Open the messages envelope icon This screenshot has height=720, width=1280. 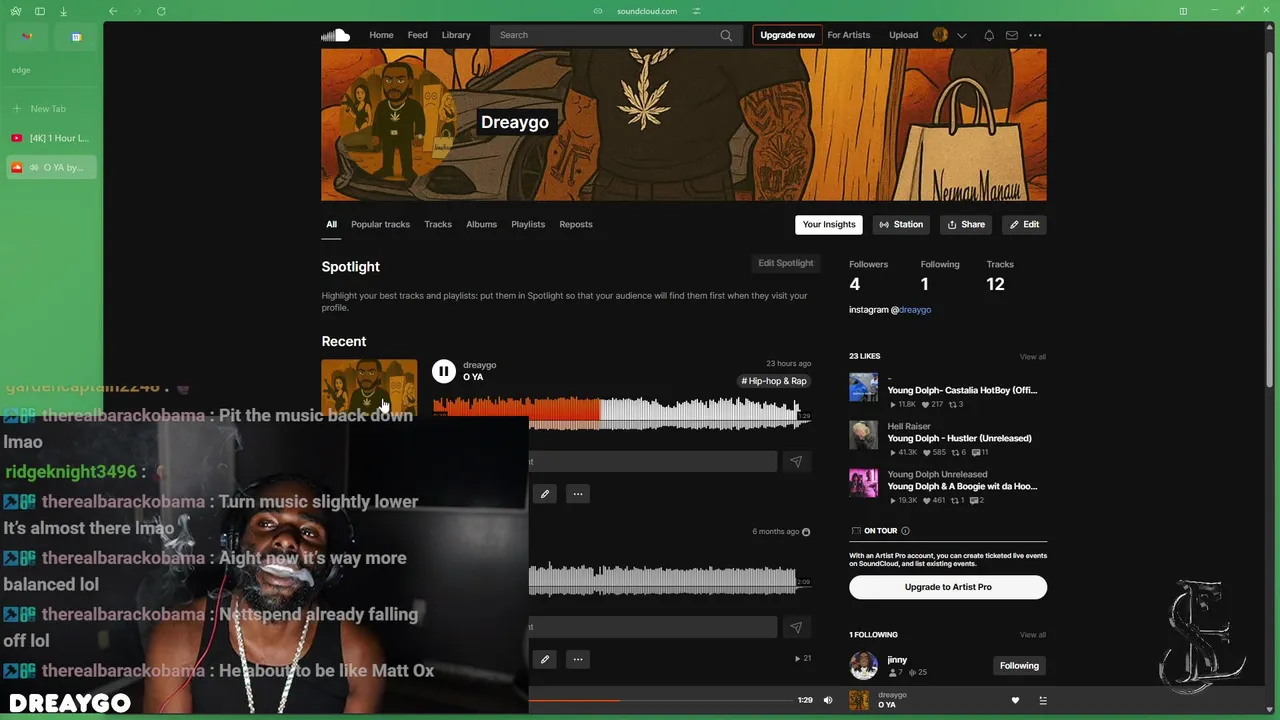[1012, 35]
